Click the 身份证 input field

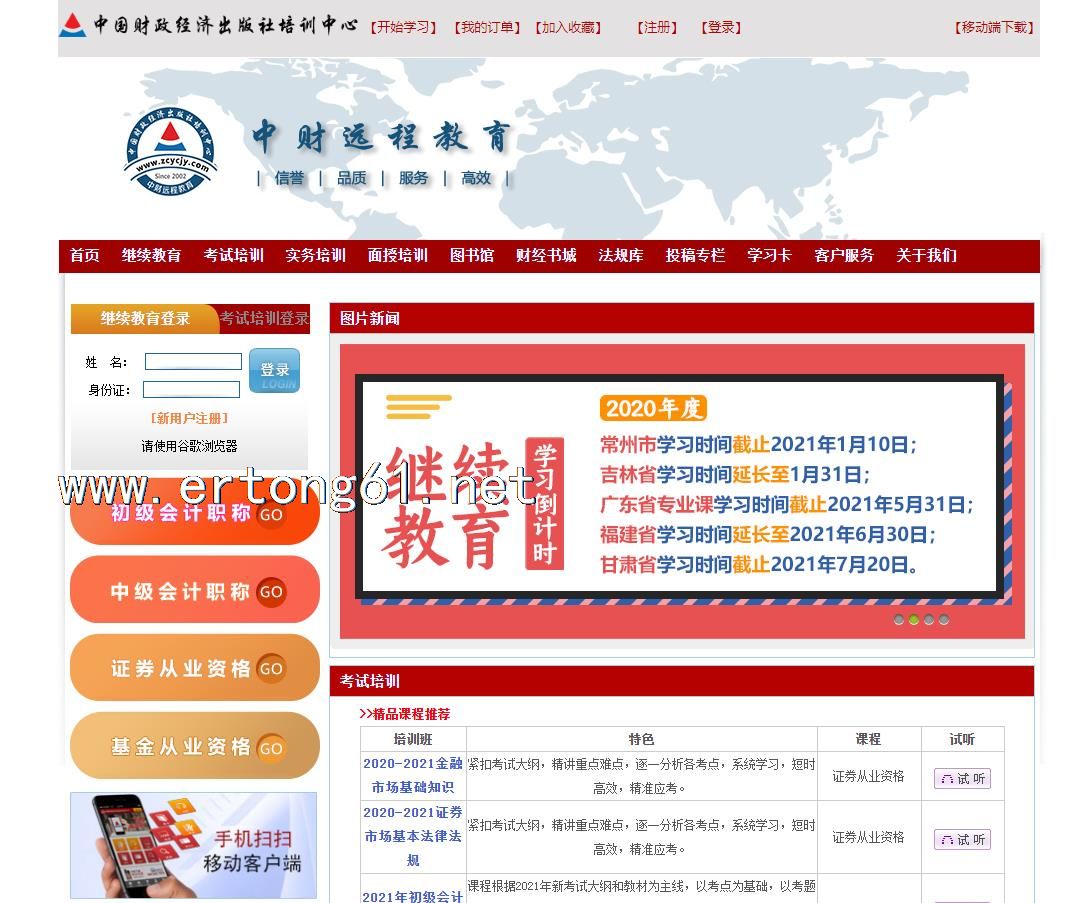[x=191, y=390]
